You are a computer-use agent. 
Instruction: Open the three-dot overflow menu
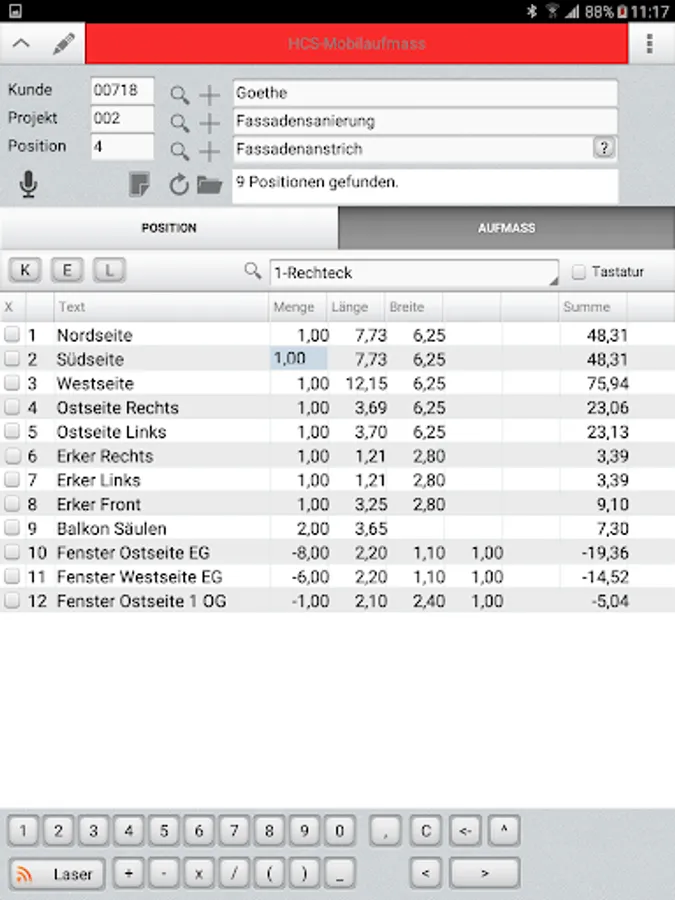click(650, 44)
